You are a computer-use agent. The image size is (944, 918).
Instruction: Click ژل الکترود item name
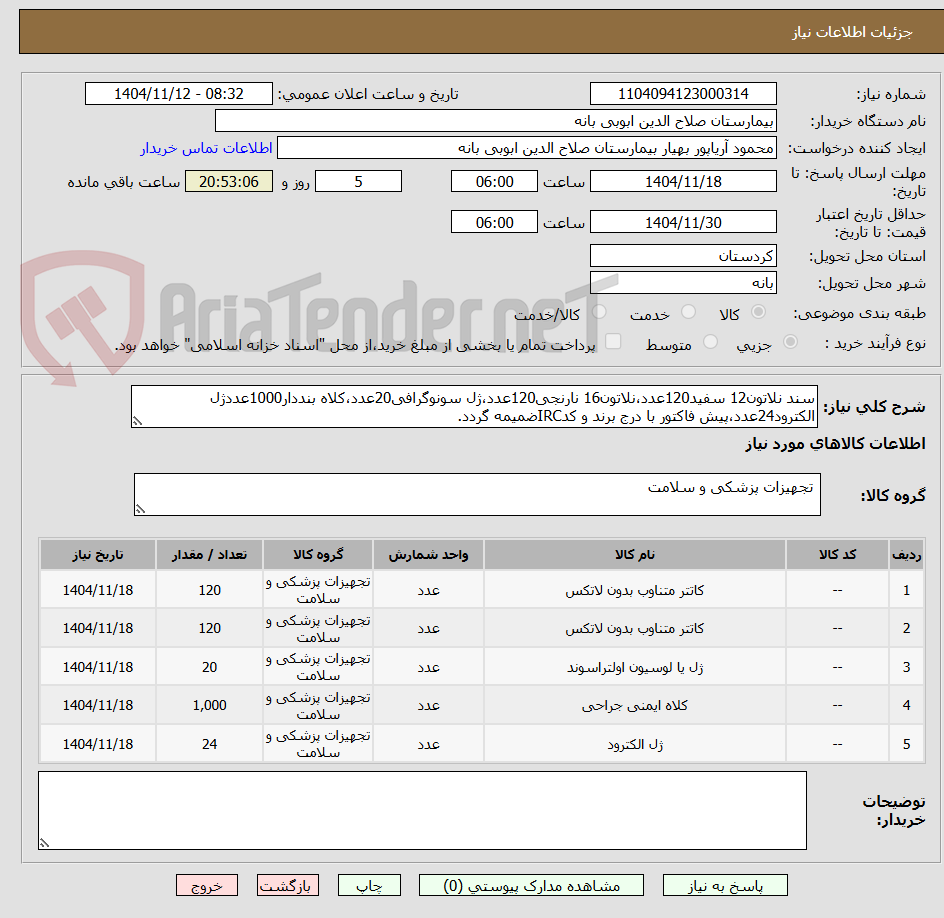coord(635,745)
